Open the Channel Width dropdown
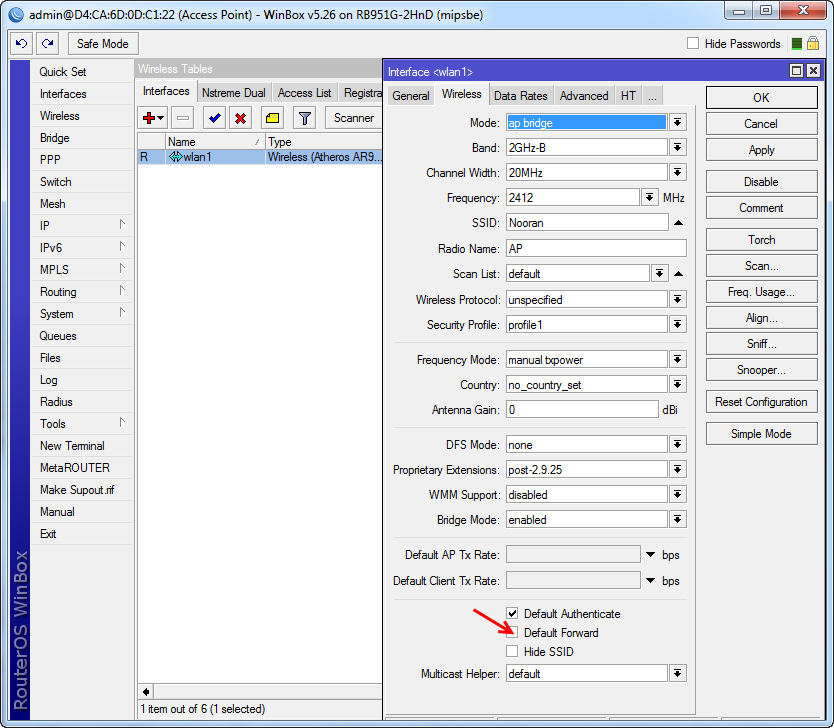834x728 pixels. [x=677, y=172]
